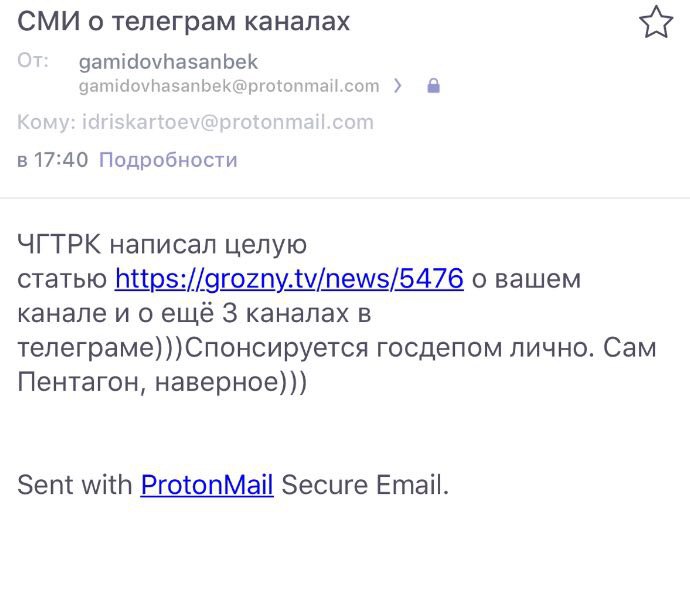Image resolution: width=690 pixels, height=603 pixels.
Task: Click the lock encryption icon
Action: [x=433, y=86]
